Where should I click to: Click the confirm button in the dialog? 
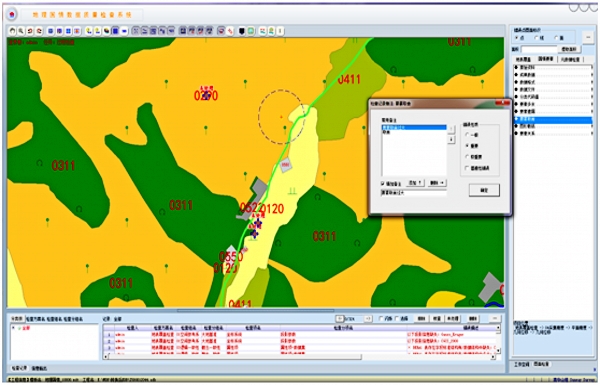click(x=484, y=190)
